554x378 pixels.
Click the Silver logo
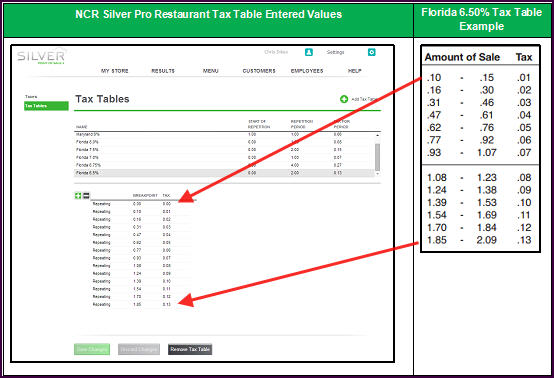pos(41,56)
